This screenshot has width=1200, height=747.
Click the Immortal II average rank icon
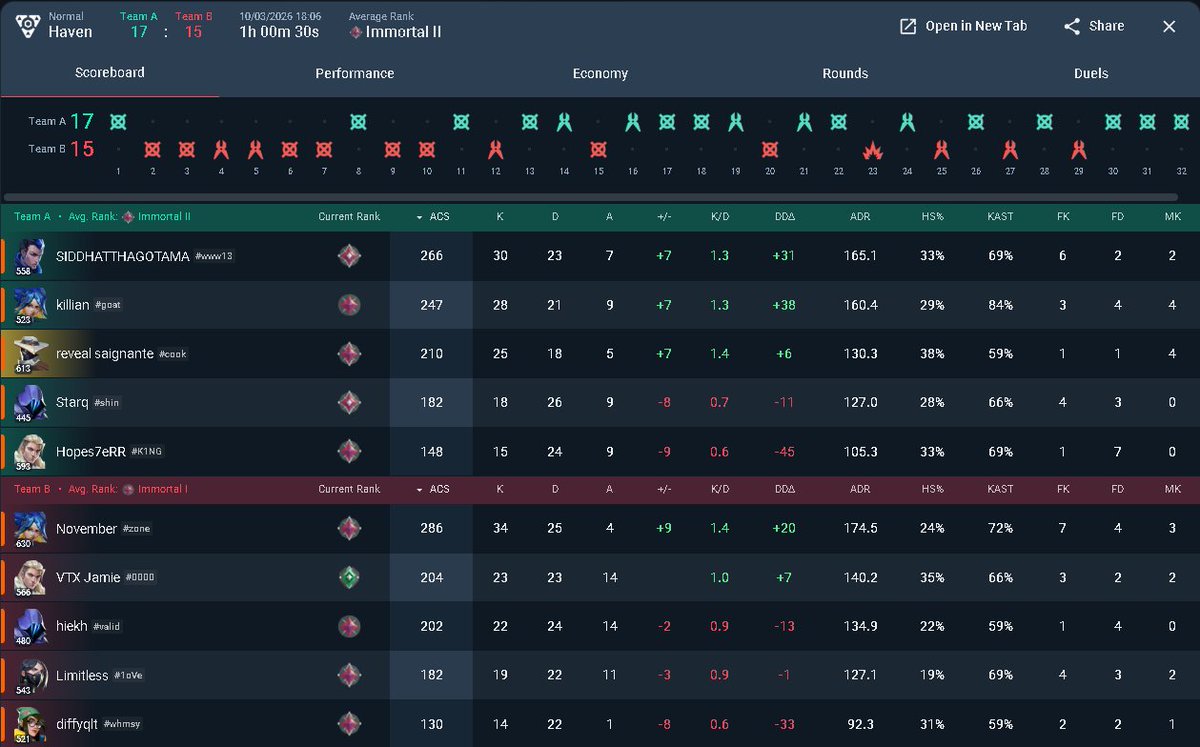356,32
